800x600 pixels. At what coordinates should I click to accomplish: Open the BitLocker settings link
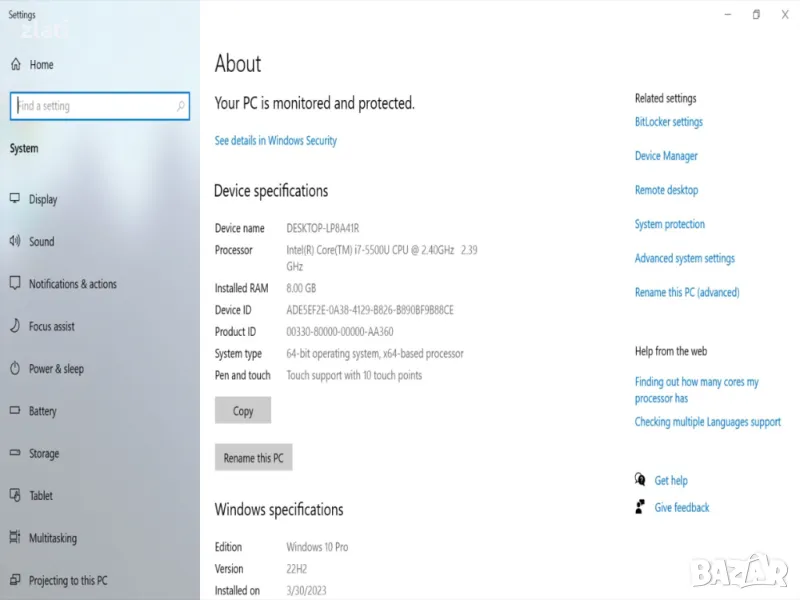click(668, 122)
